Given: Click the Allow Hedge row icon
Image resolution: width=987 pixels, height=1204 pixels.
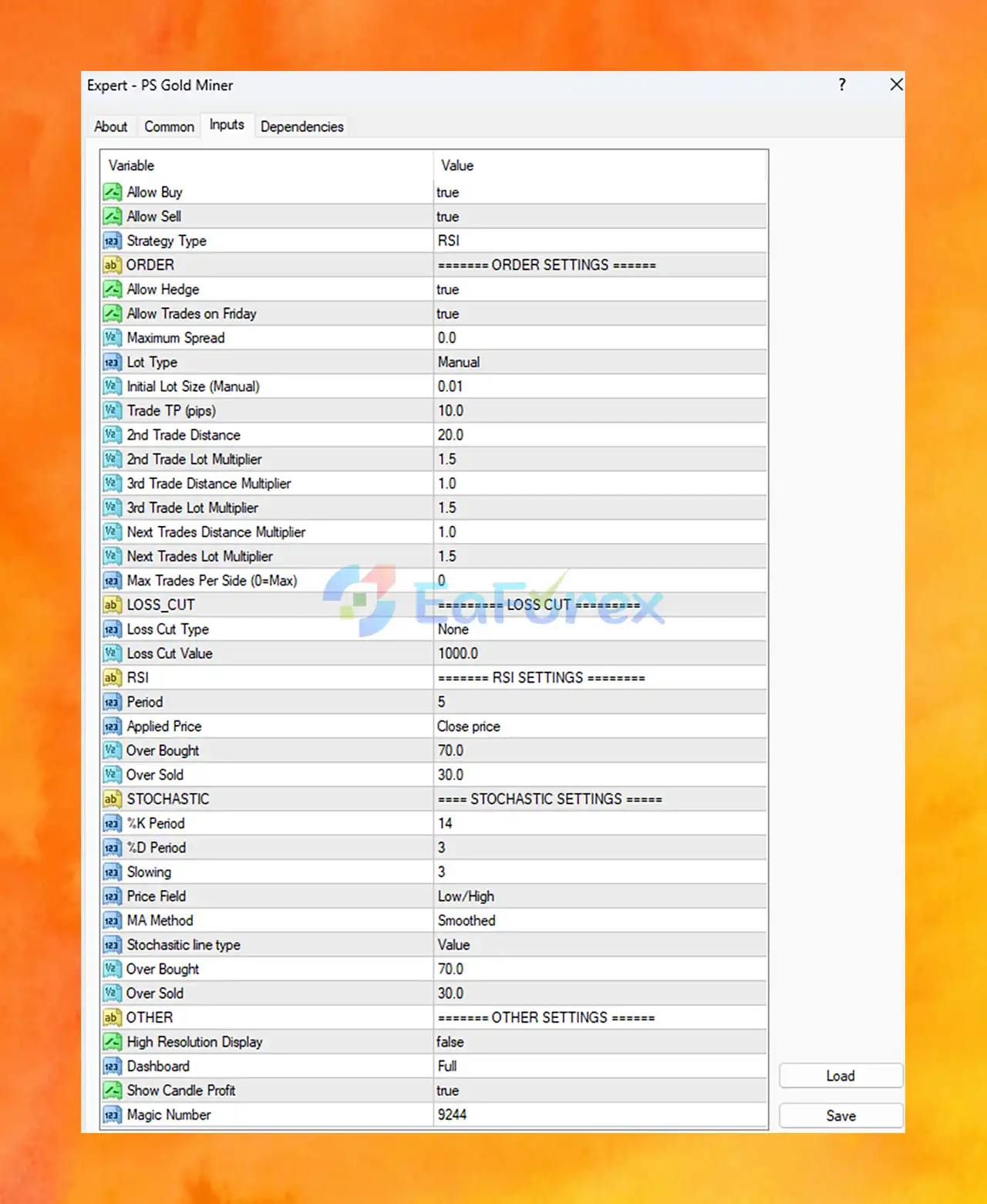Looking at the screenshot, I should pyautogui.click(x=113, y=289).
